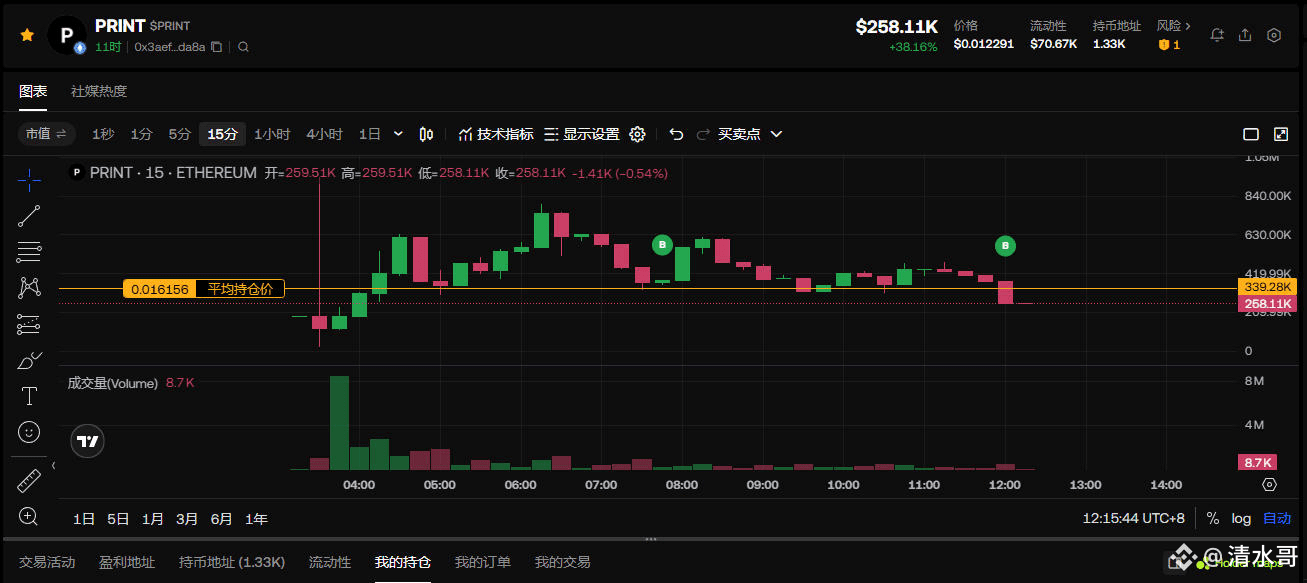Open 我的持仓 tab
The height and width of the screenshot is (583, 1307).
click(x=403, y=563)
